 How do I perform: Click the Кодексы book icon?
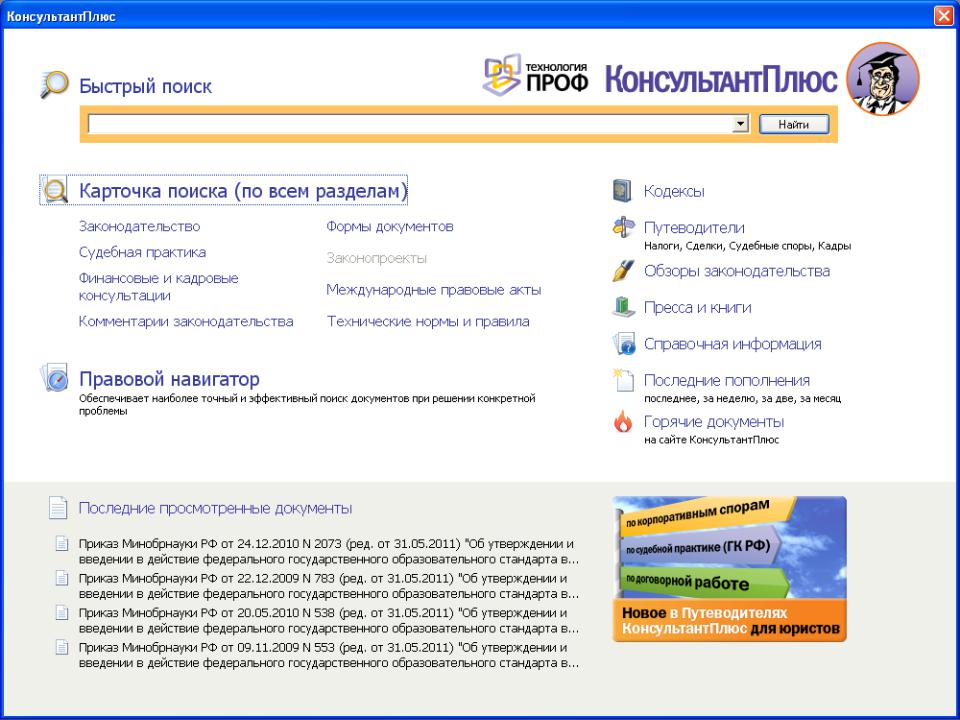pos(622,191)
